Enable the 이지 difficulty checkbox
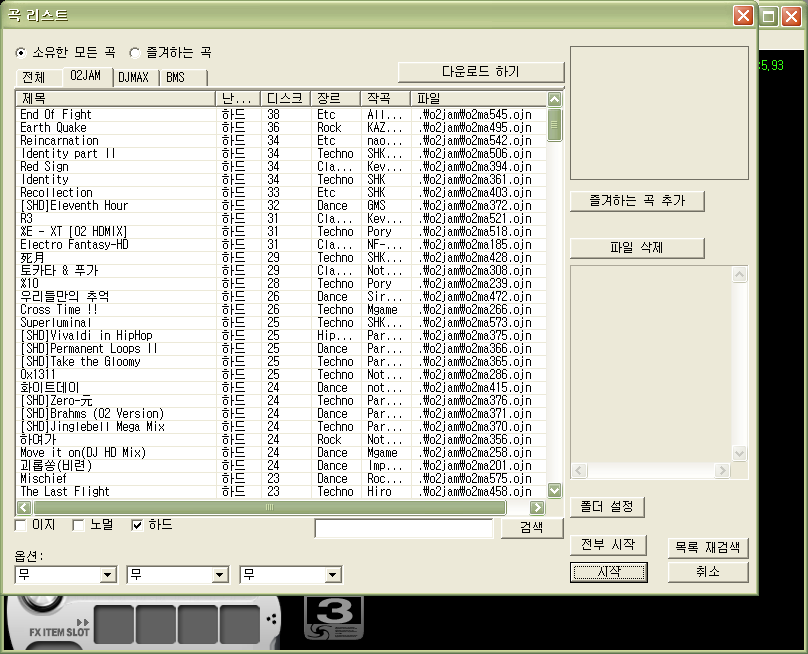 click(x=21, y=525)
